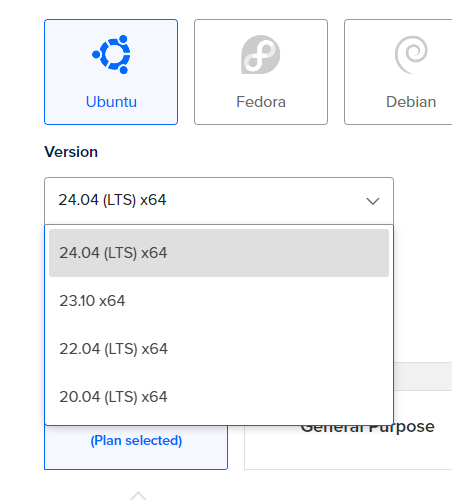Click the Debian name label
Screen dimensions: 452x500
[x=411, y=102]
